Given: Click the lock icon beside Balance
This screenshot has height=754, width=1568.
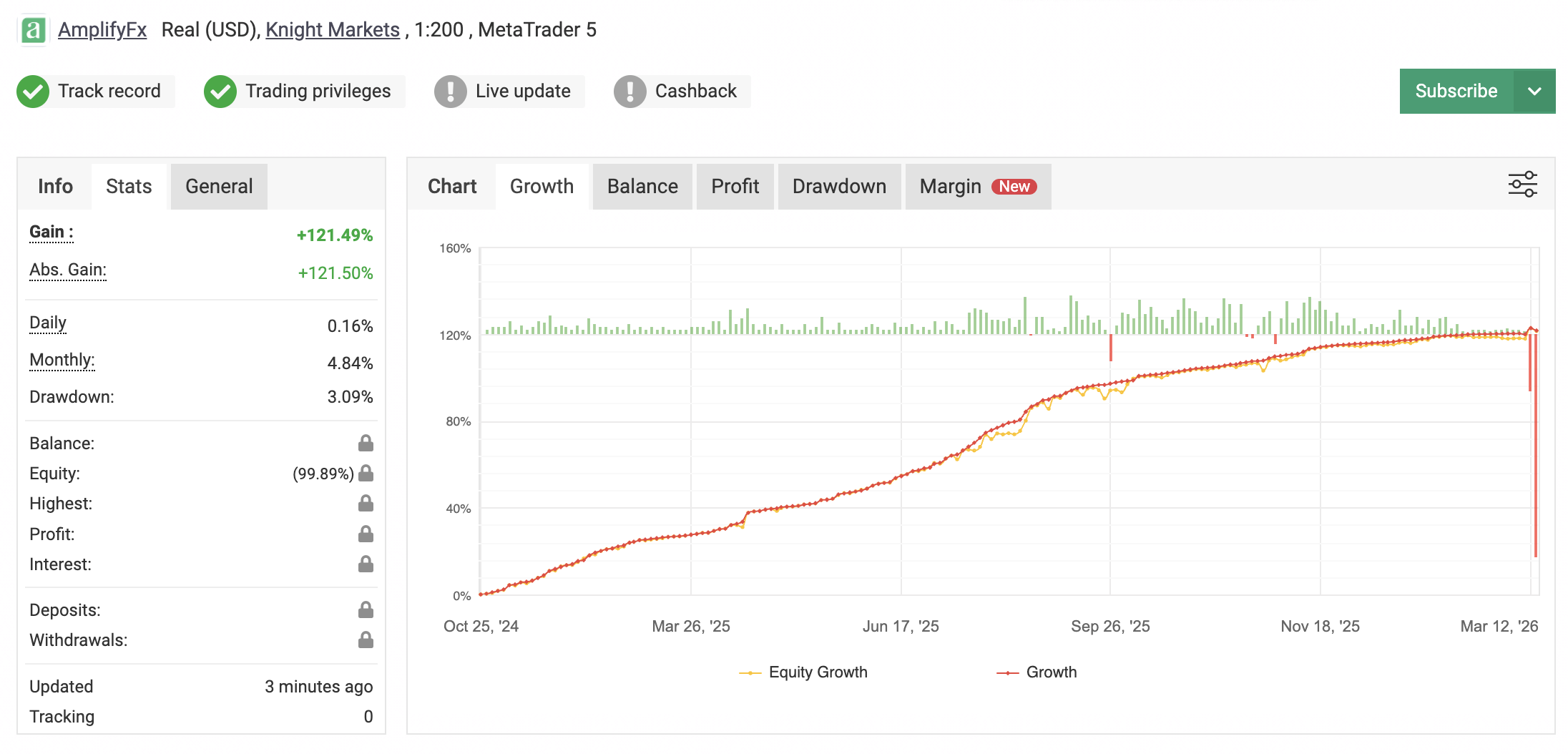Looking at the screenshot, I should pyautogui.click(x=366, y=443).
